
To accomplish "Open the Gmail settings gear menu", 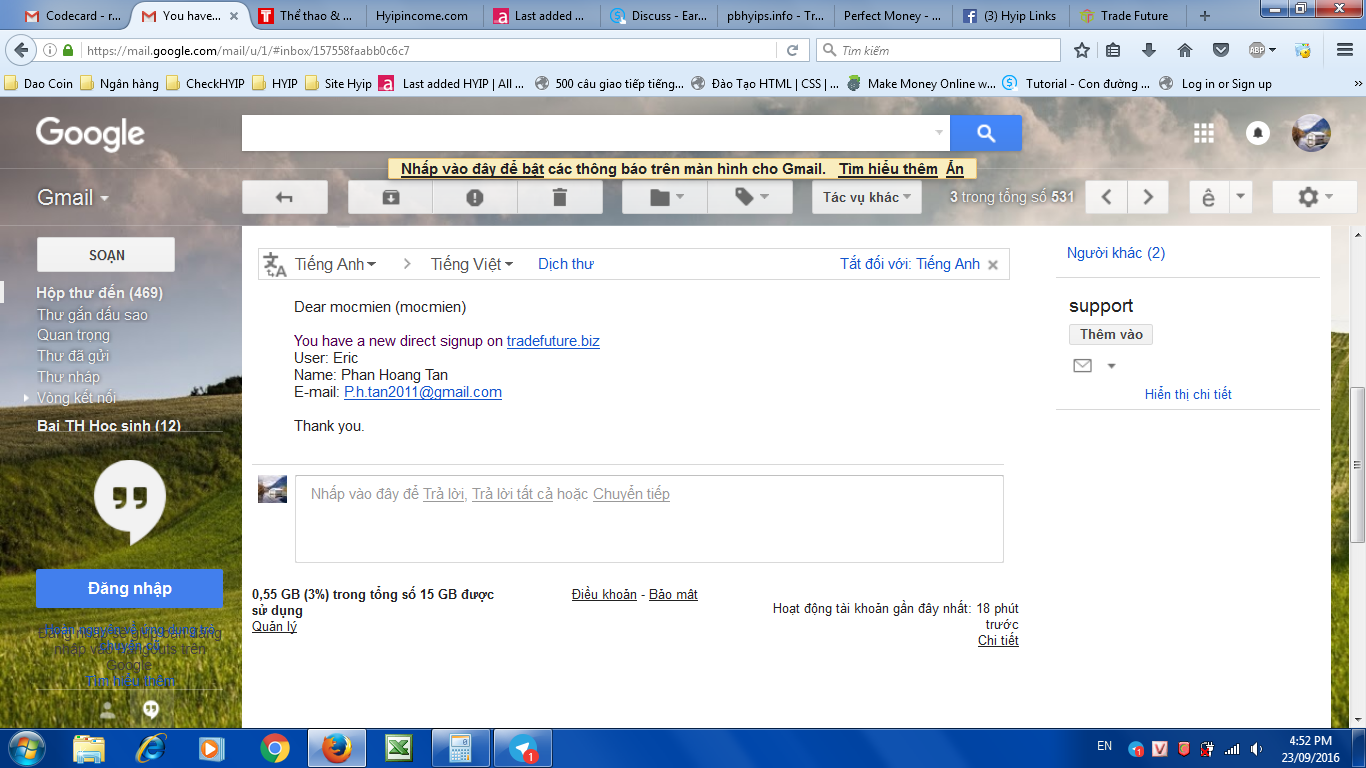I will pos(1314,197).
